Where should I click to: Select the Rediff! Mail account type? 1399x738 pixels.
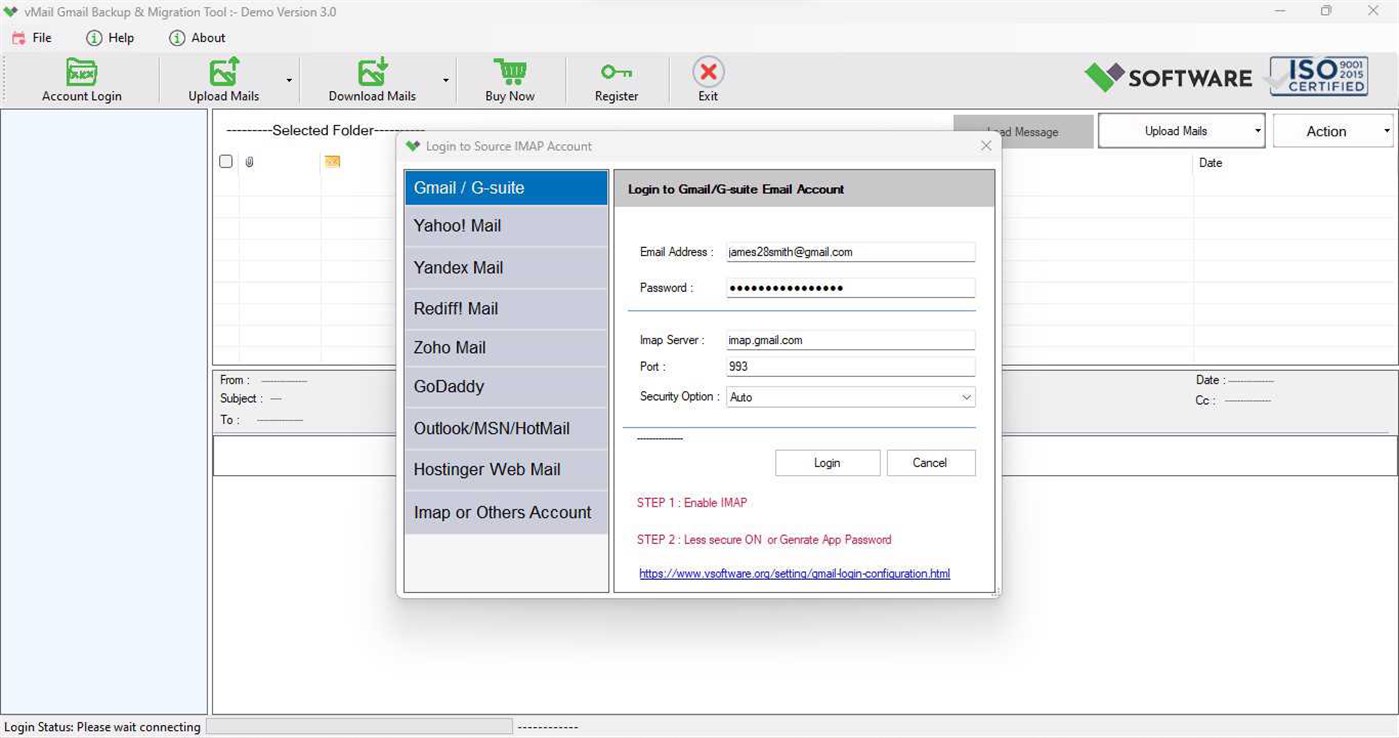click(x=506, y=309)
